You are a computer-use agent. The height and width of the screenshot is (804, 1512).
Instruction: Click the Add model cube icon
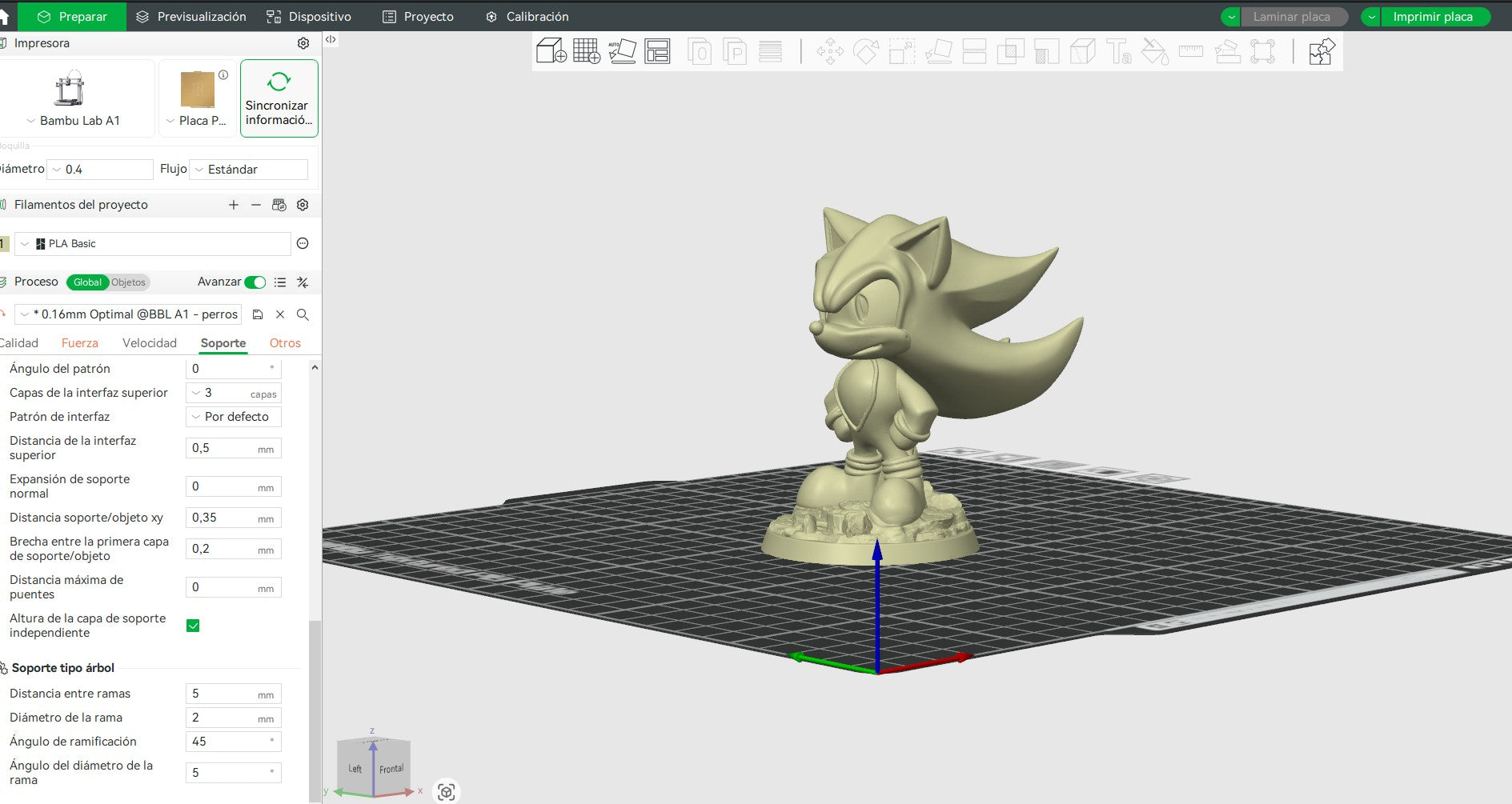pyautogui.click(x=551, y=51)
